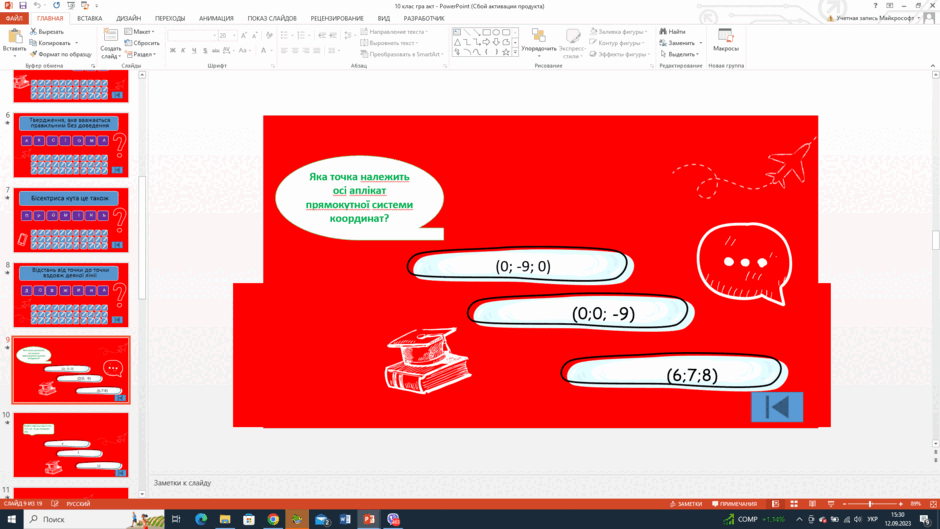Align text left in paragraph group
This screenshot has width=940, height=529.
pos(284,51)
